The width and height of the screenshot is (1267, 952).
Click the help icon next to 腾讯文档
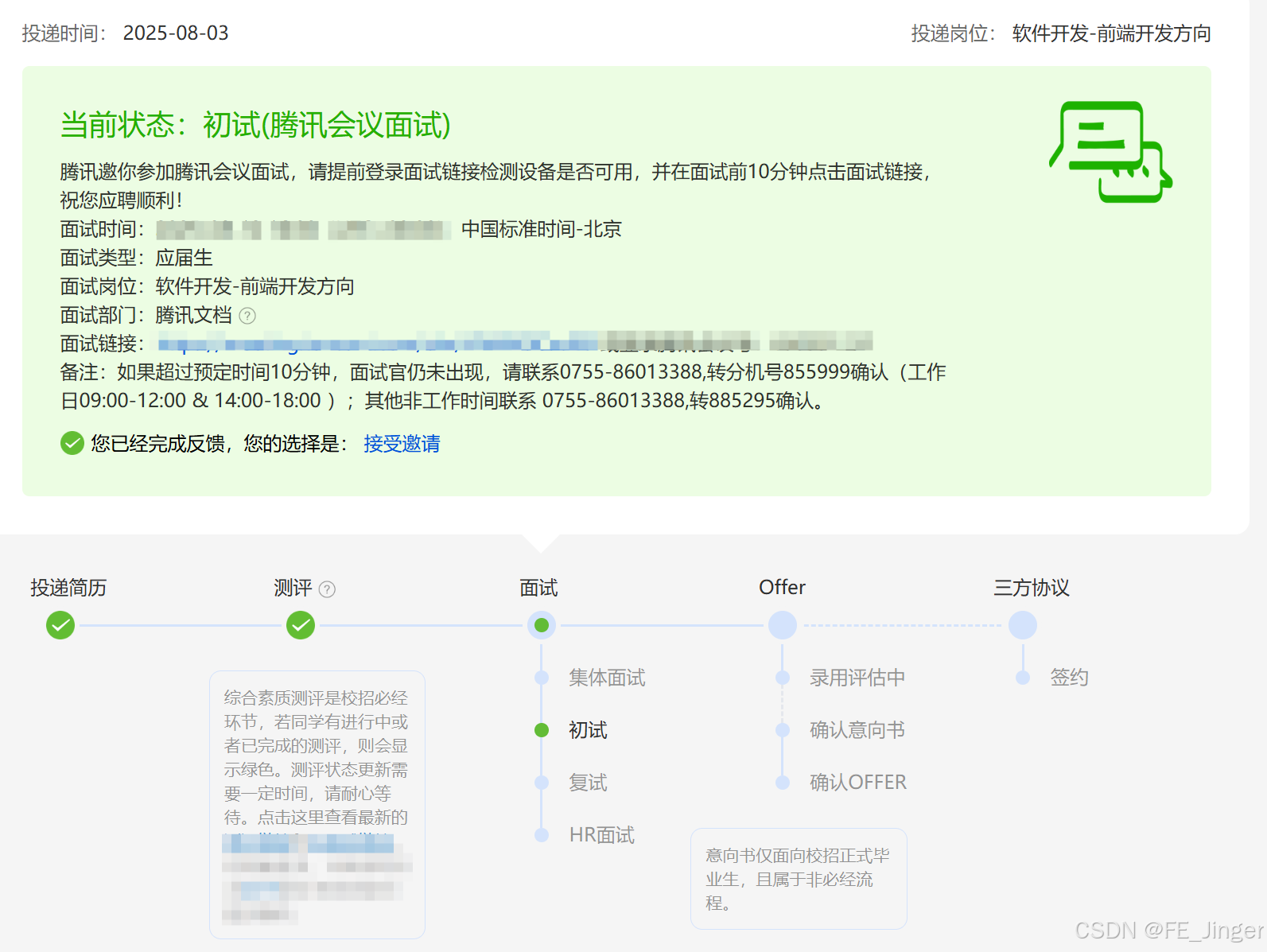click(x=247, y=316)
